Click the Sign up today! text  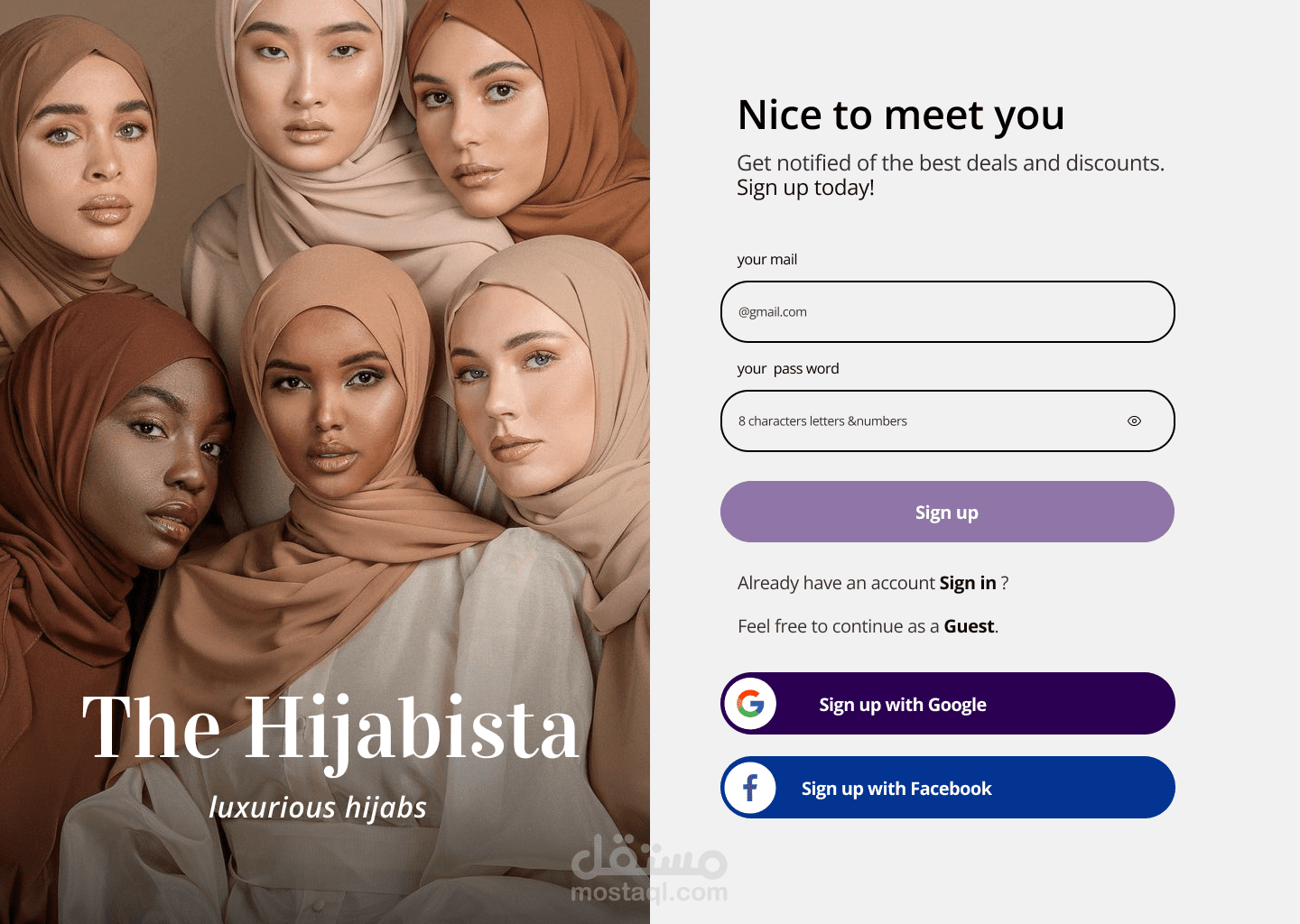pyautogui.click(x=805, y=188)
